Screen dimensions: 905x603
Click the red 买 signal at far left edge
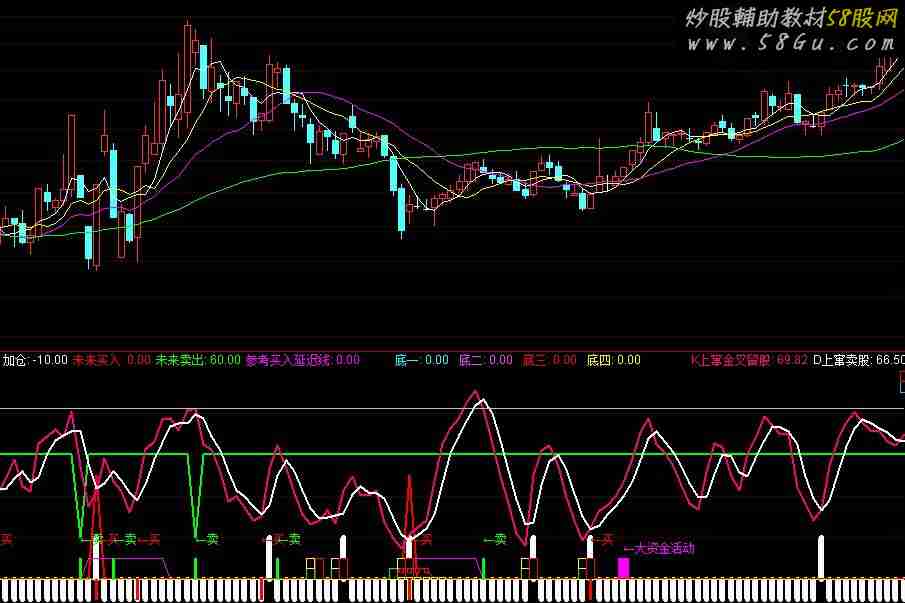pyautogui.click(x=6, y=539)
